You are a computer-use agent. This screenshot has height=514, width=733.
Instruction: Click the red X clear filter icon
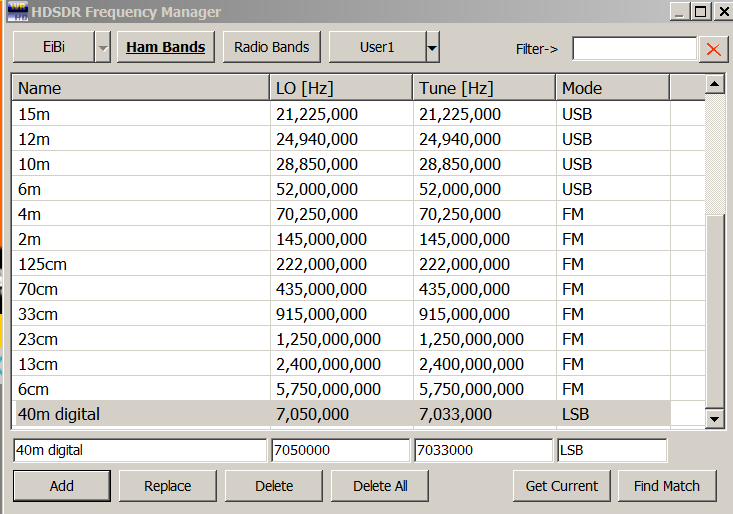coord(713,49)
